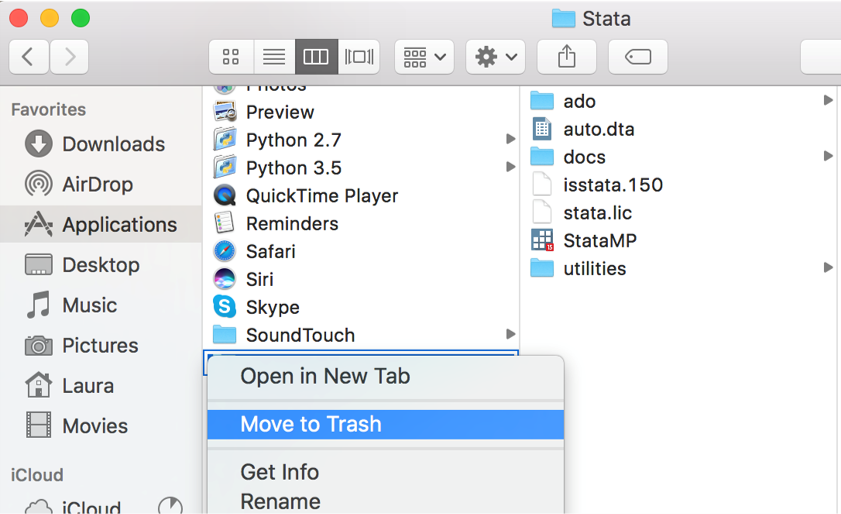Screen dimensions: 841x514
Task: Switch to cover flow view
Action: (359, 56)
